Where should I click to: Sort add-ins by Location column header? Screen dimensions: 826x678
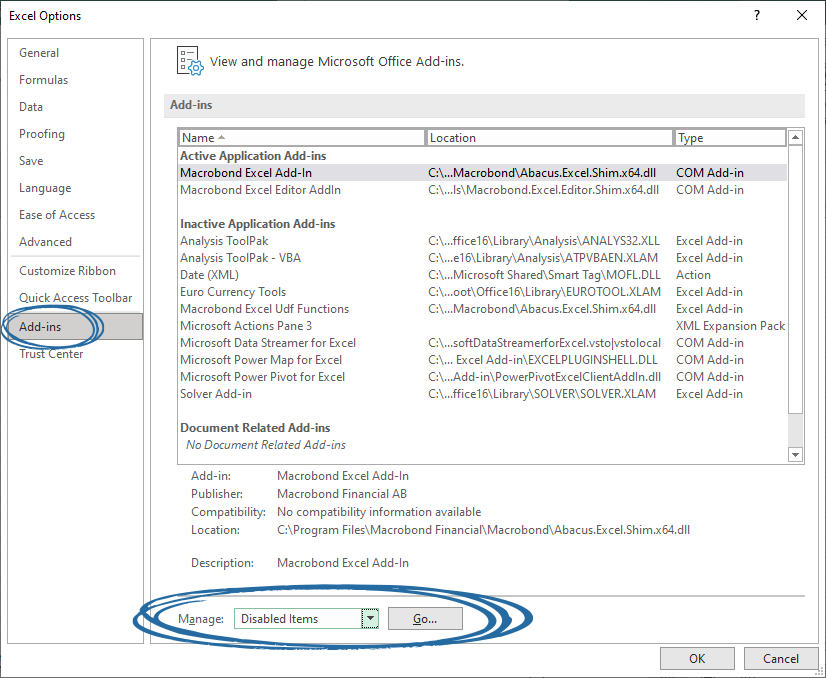[549, 137]
